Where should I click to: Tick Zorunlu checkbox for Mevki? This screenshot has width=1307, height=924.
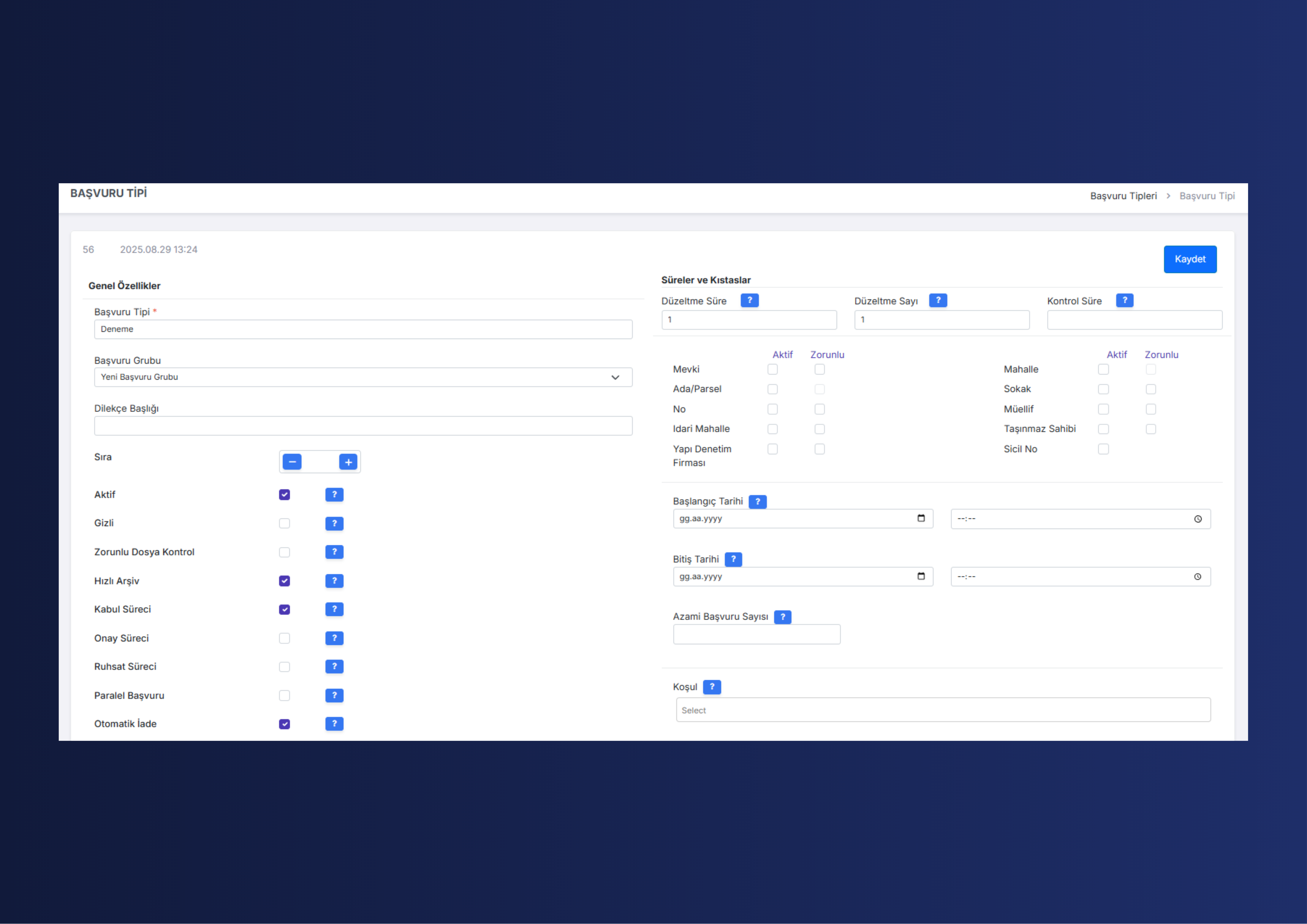pos(820,370)
